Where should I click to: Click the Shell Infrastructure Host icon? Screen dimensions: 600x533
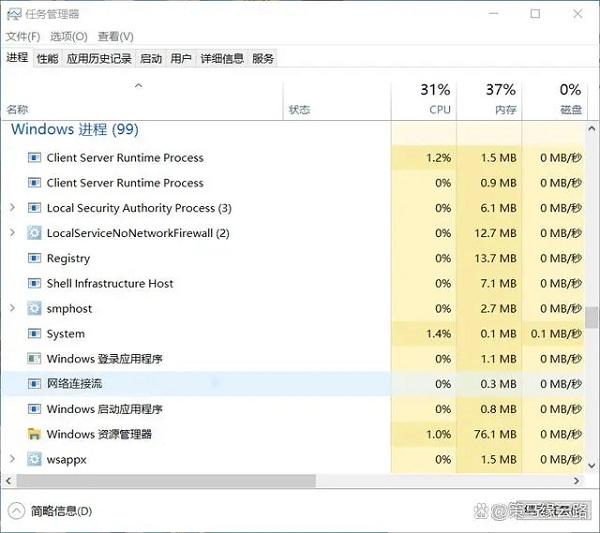[34, 284]
